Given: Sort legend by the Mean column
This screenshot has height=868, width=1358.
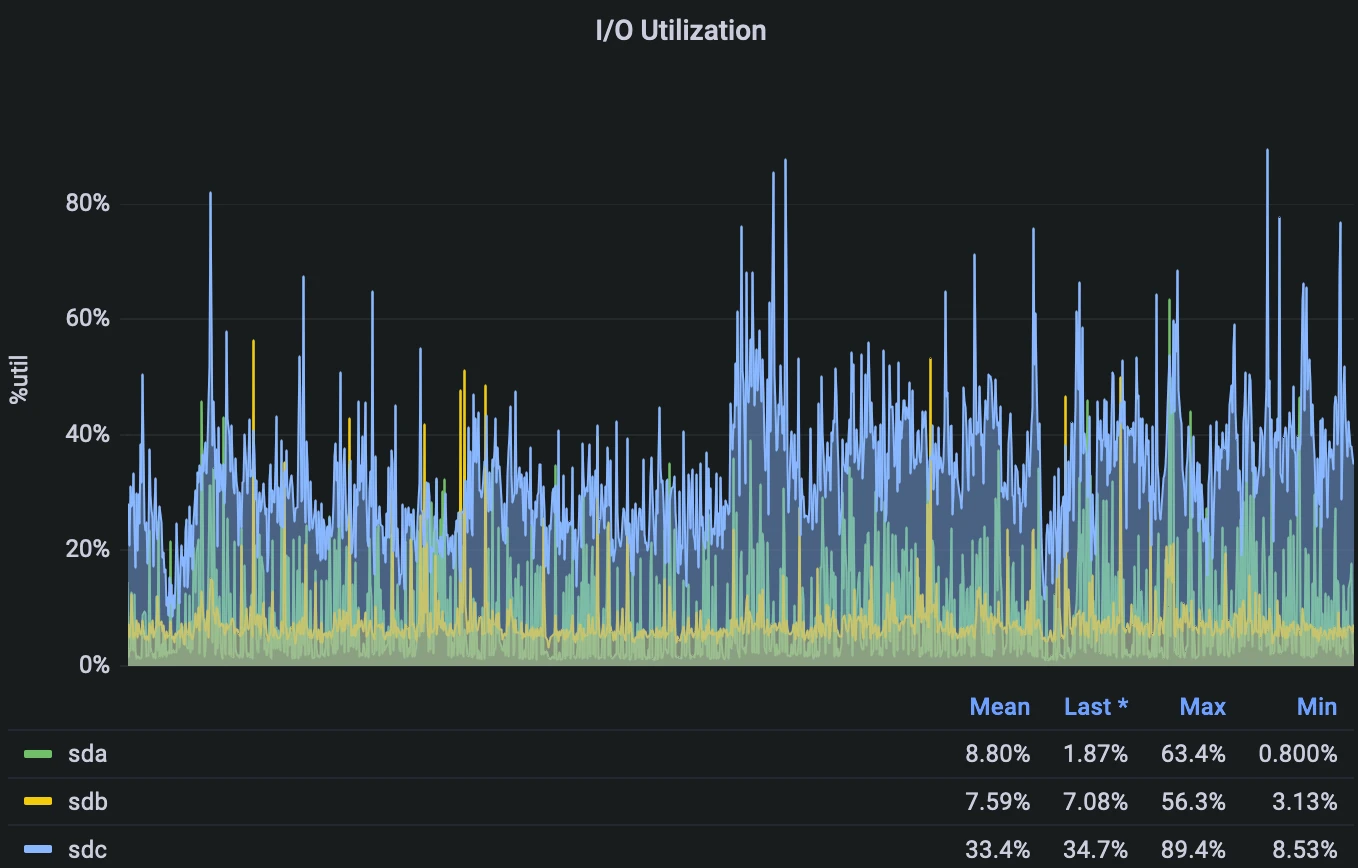Looking at the screenshot, I should coord(999,707).
